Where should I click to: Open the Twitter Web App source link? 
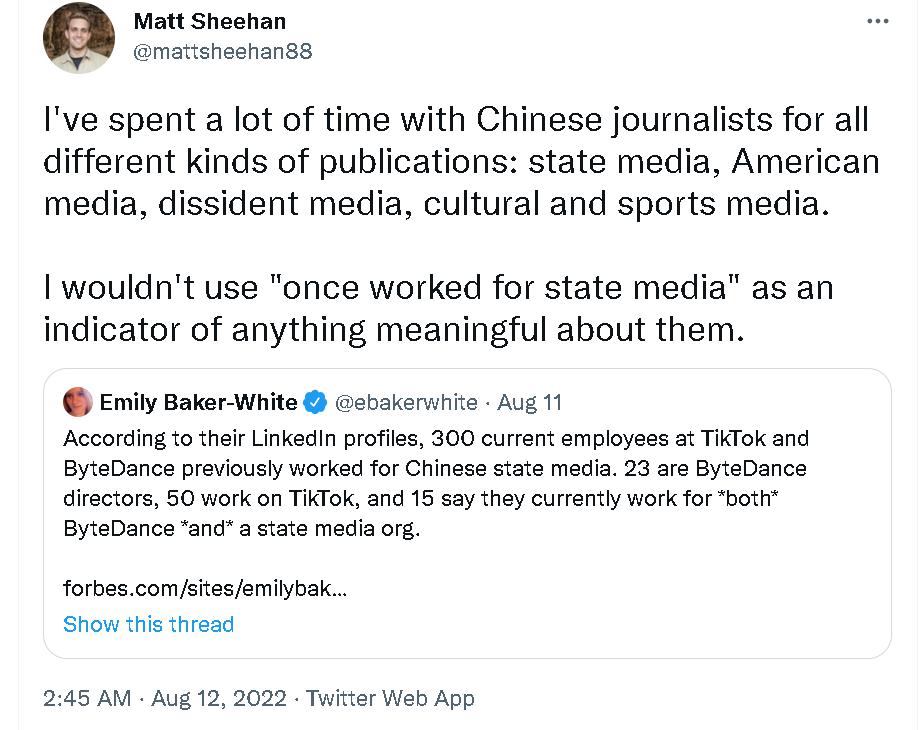click(390, 698)
